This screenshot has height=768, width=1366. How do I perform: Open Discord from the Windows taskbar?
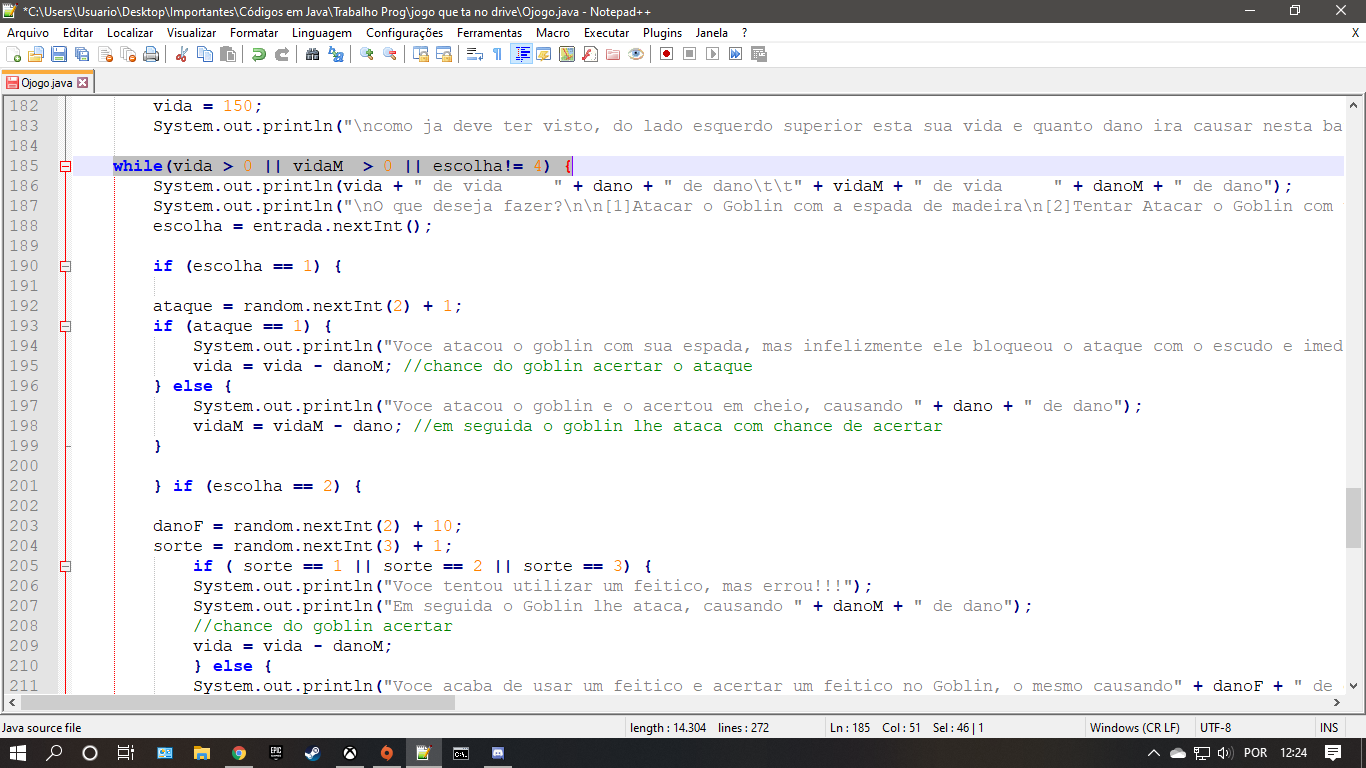[498, 752]
